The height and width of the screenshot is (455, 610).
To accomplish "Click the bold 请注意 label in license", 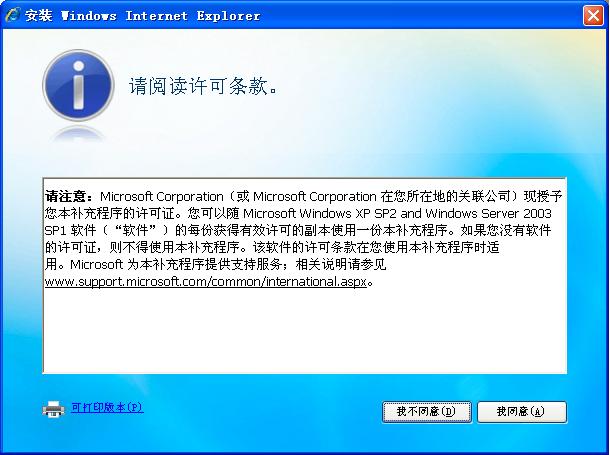I will point(69,196).
